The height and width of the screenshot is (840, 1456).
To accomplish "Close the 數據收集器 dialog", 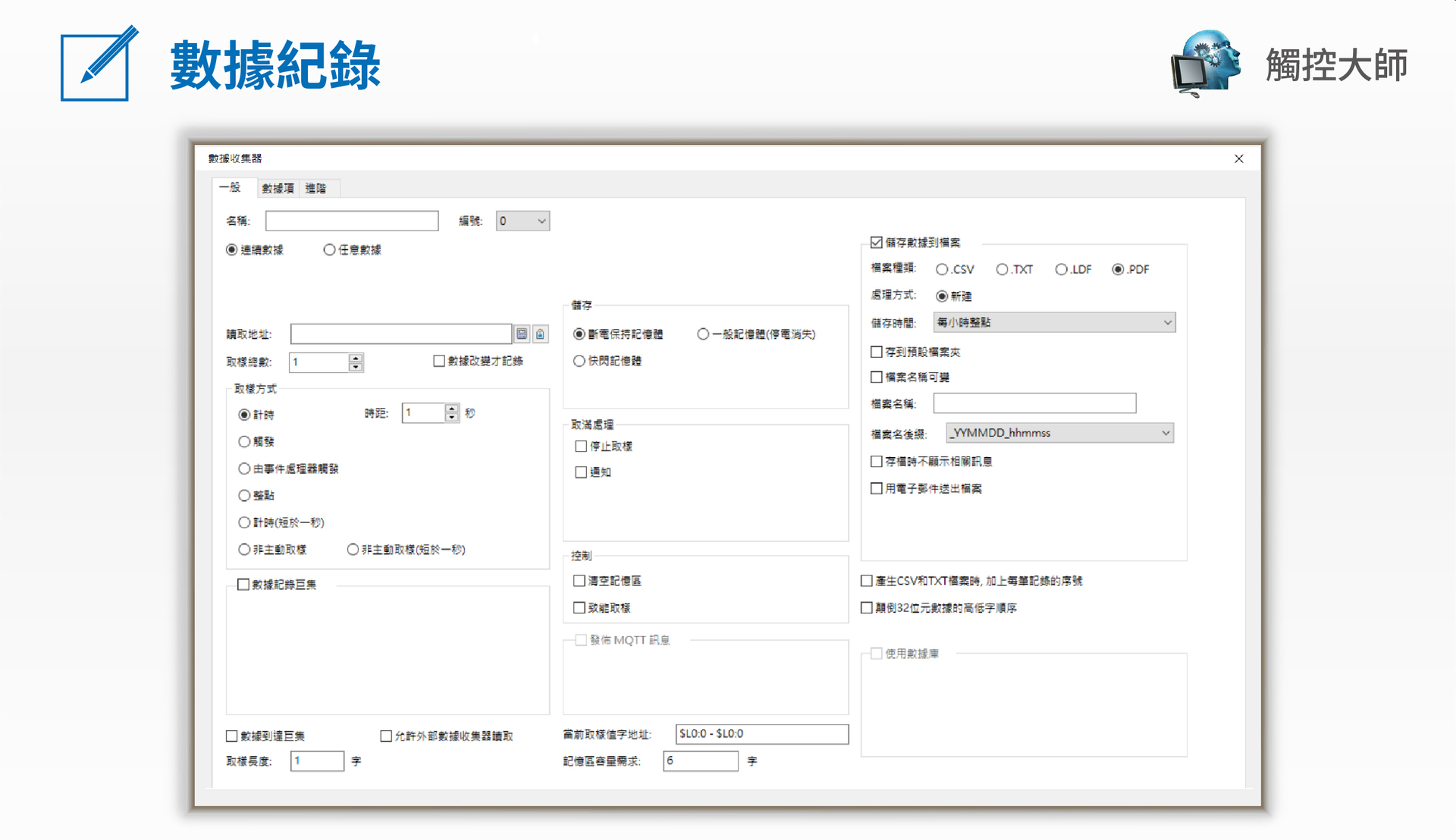I will coord(1238,158).
